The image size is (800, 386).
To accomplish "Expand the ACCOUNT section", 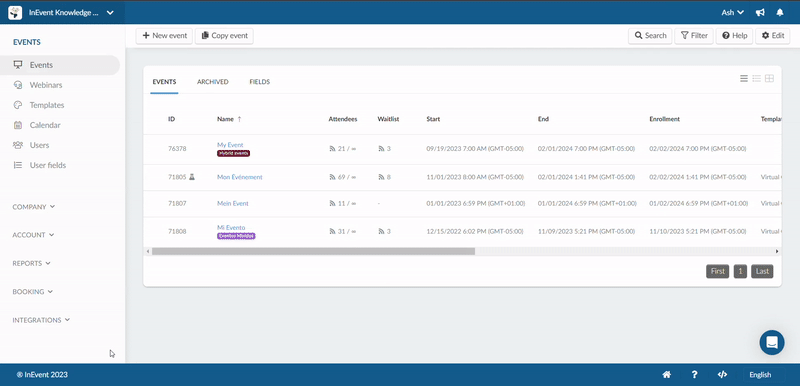I will coord(33,235).
